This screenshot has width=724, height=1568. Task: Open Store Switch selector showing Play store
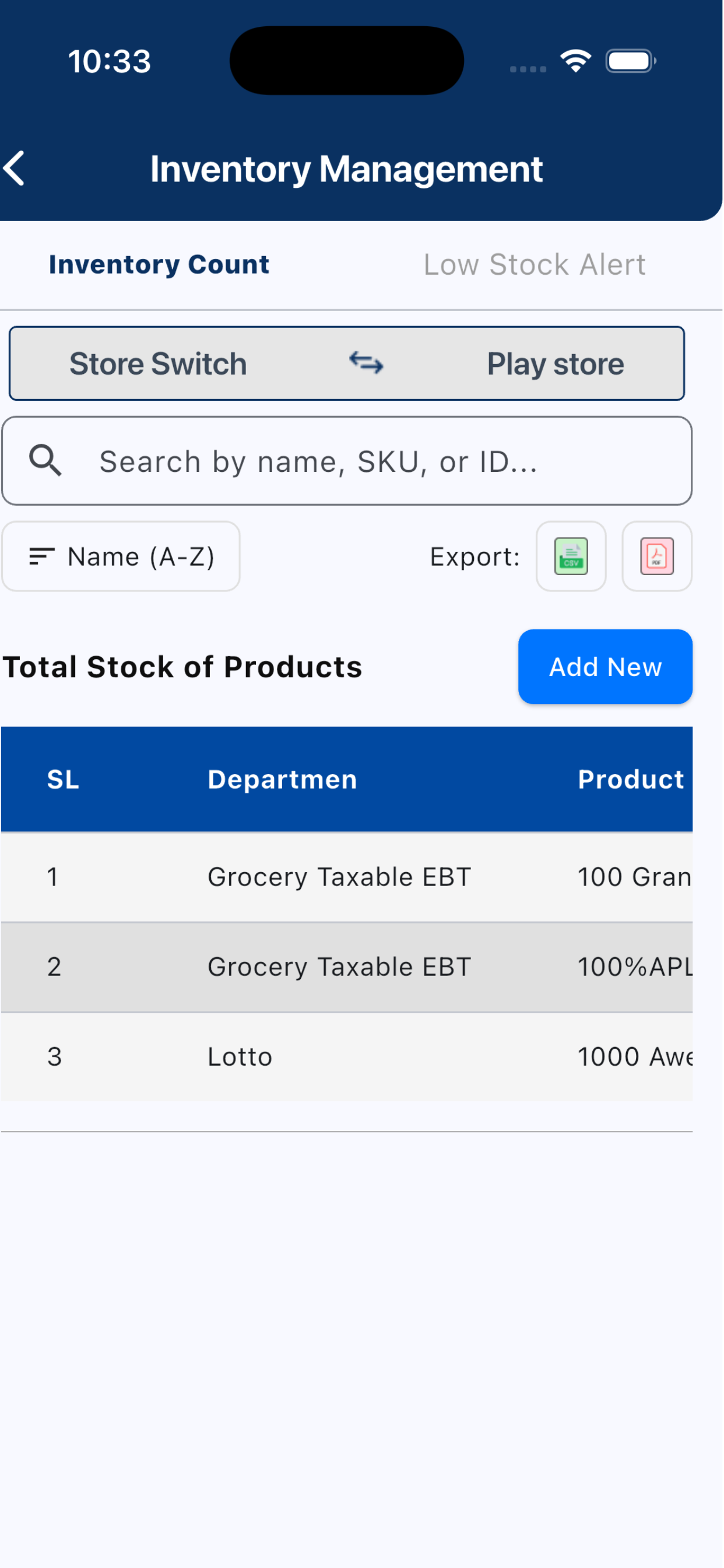point(347,363)
